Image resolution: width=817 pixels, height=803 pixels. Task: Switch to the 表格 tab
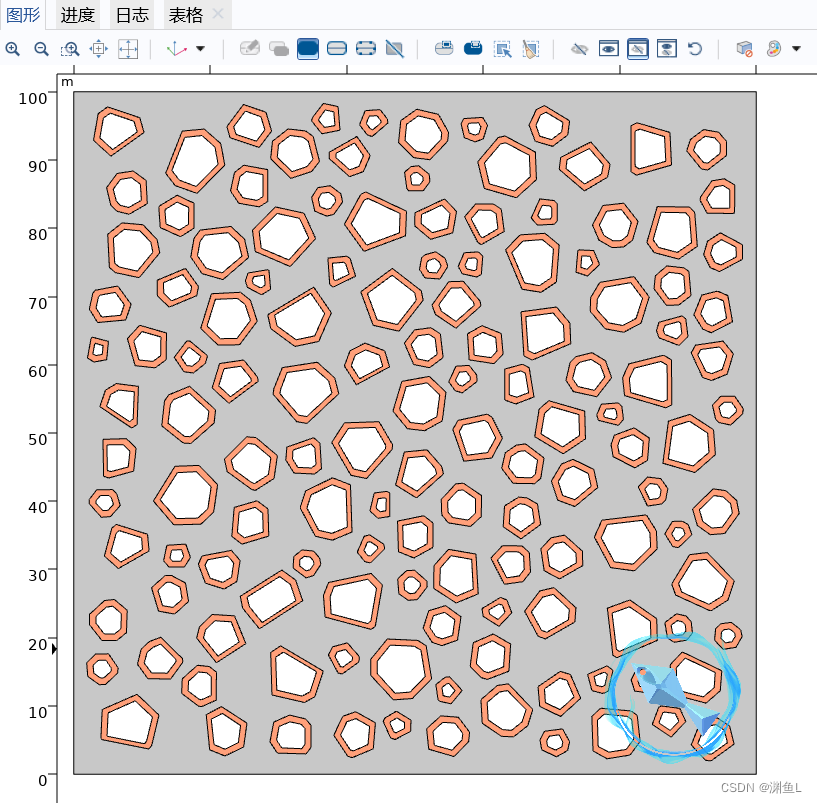pos(185,15)
